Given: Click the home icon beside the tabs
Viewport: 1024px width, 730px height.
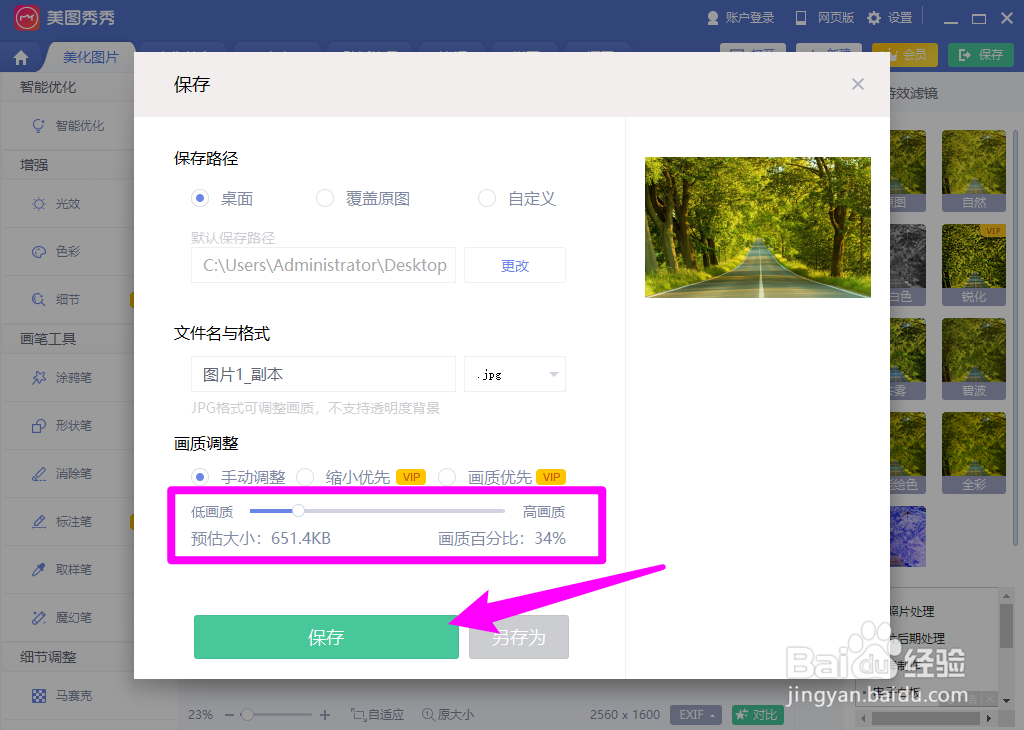Looking at the screenshot, I should [x=20, y=57].
